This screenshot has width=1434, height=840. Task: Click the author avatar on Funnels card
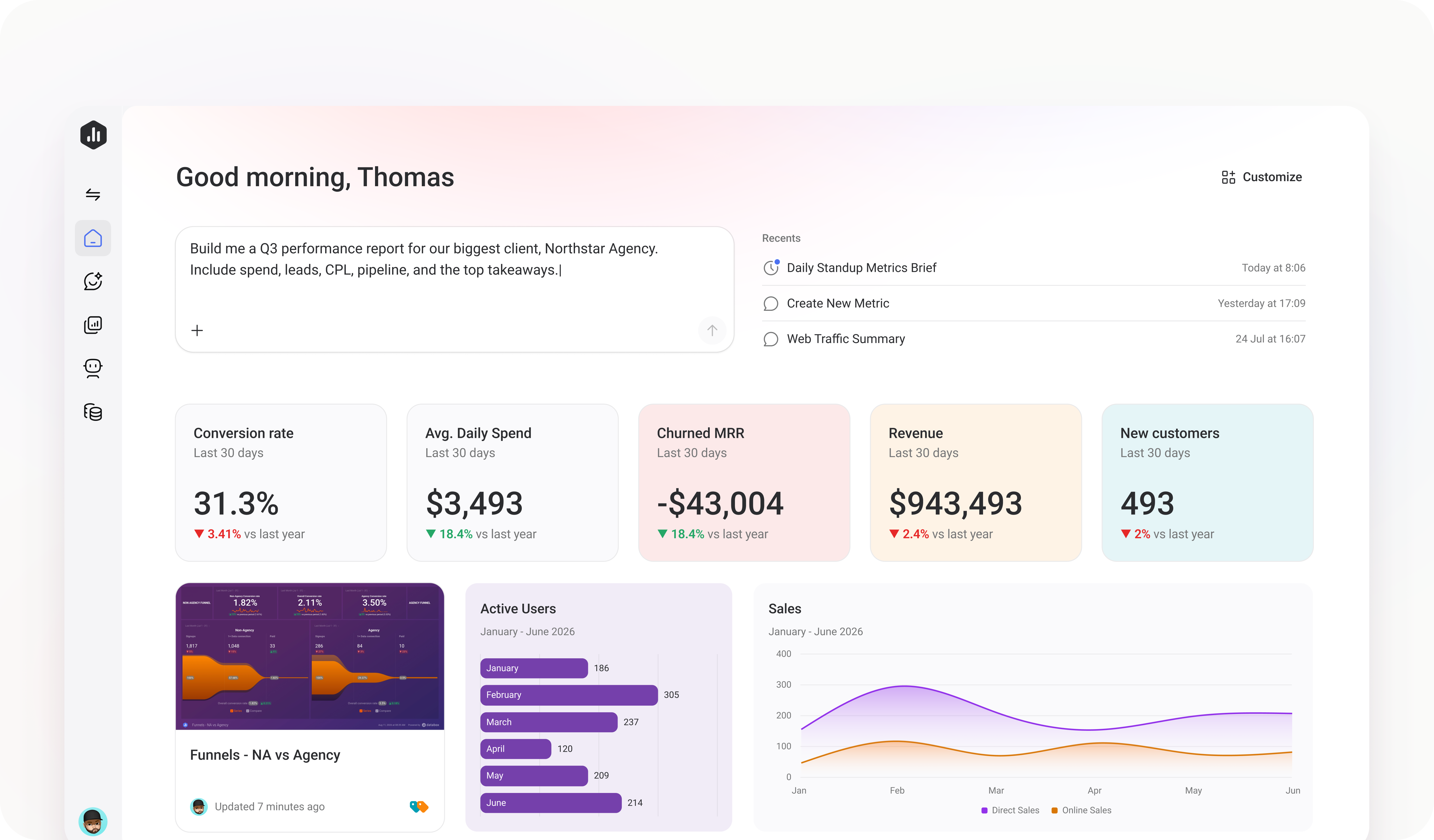(199, 806)
